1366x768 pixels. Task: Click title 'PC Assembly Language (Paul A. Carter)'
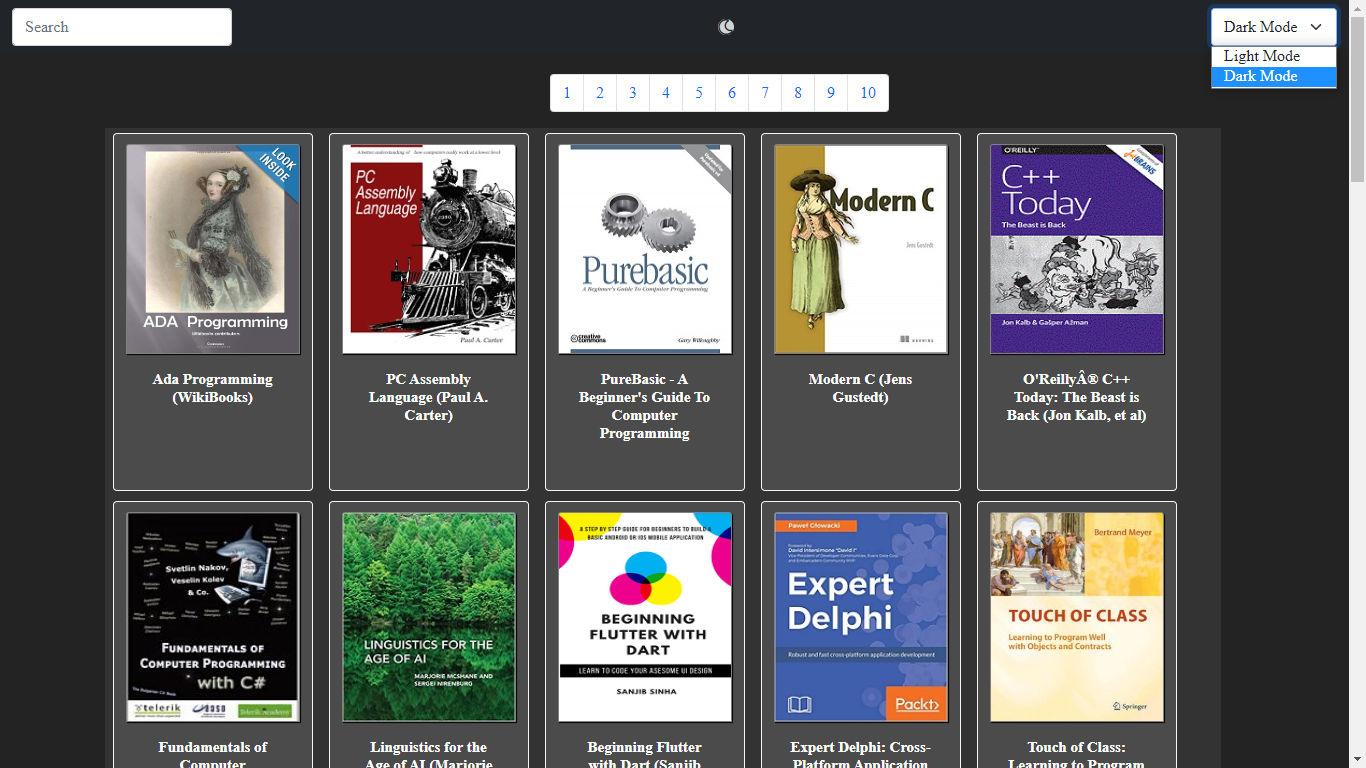[429, 397]
